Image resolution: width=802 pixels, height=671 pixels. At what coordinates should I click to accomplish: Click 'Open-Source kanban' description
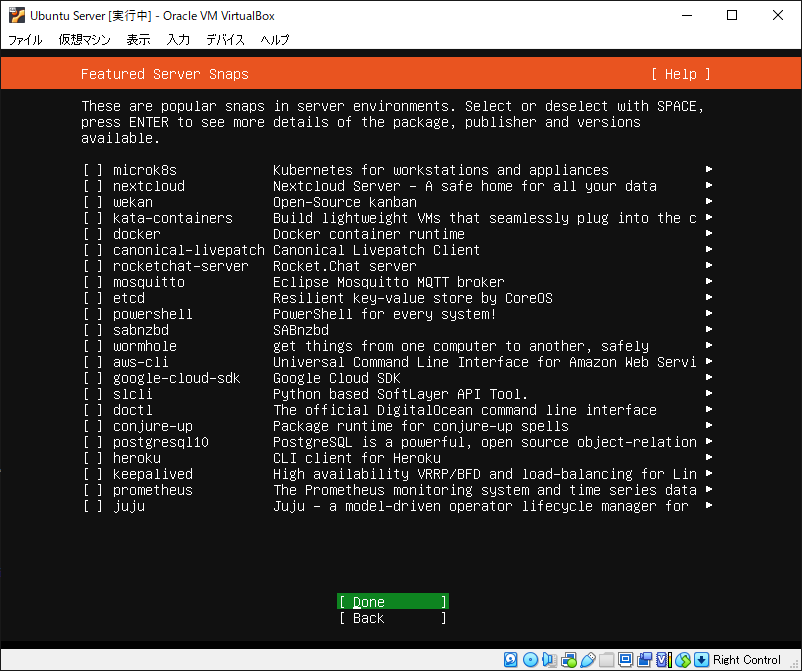click(x=345, y=202)
